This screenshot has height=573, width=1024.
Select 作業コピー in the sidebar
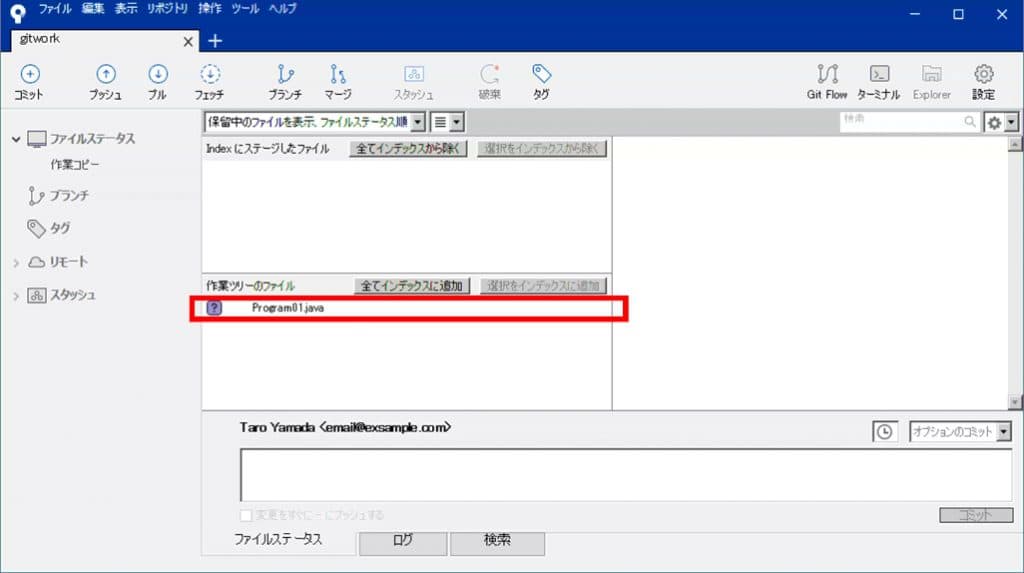(75, 165)
